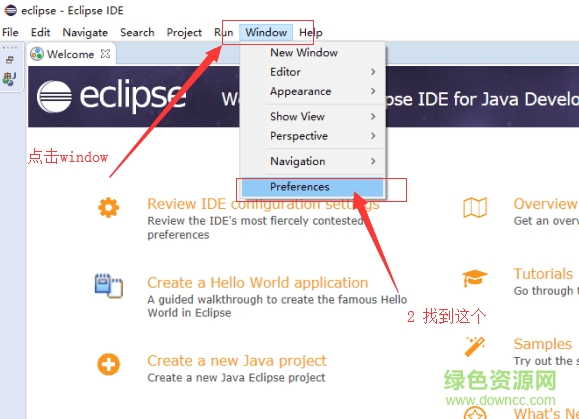Image resolution: width=579 pixels, height=419 pixels.
Task: Expand the Show View submenu
Action: pos(312,116)
